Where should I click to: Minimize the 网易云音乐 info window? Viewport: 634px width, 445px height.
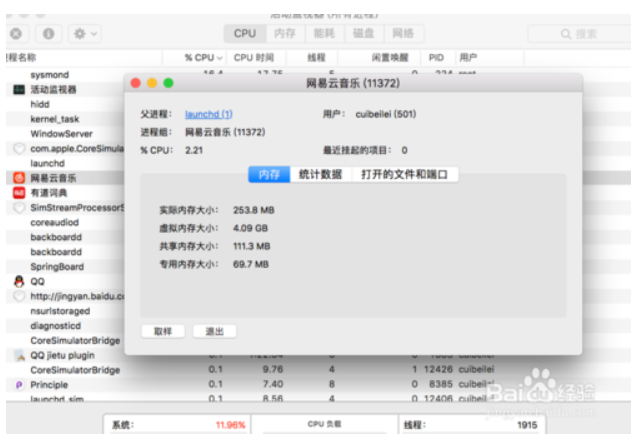152,83
